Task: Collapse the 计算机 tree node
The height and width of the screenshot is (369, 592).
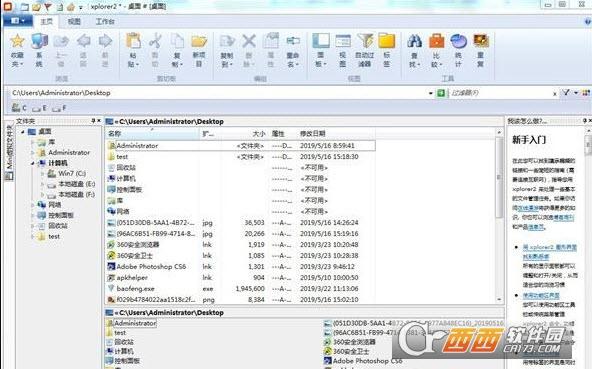Action: (32, 163)
